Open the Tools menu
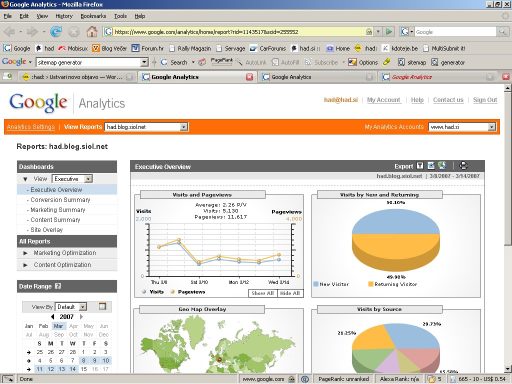Viewport: 512px width, 384px height. tap(120, 16)
